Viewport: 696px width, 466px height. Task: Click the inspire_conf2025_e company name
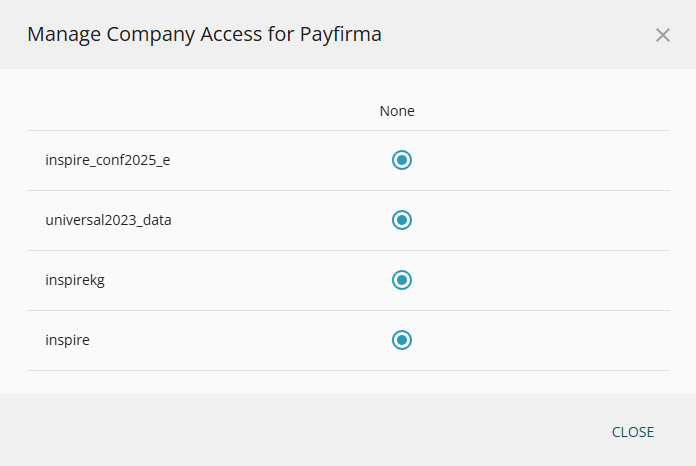[107, 160]
